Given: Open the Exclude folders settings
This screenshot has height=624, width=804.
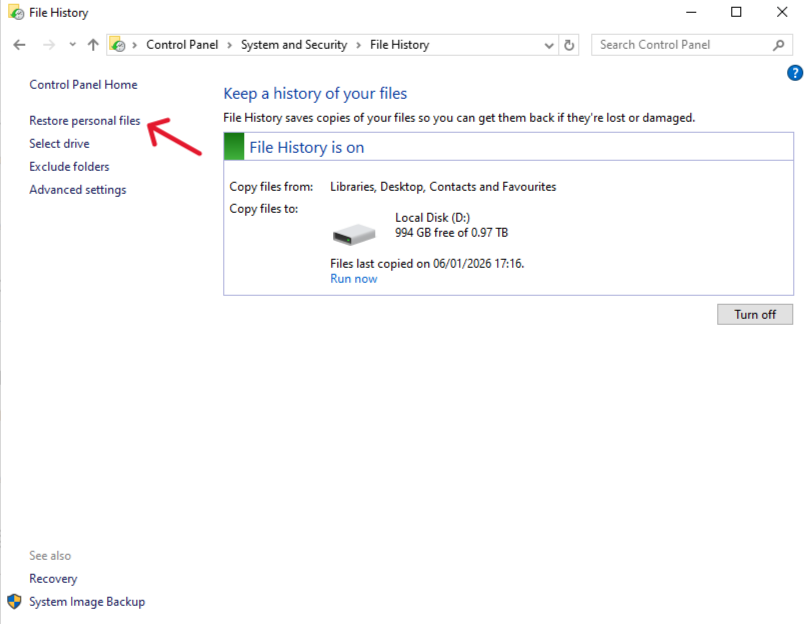Looking at the screenshot, I should pos(69,166).
